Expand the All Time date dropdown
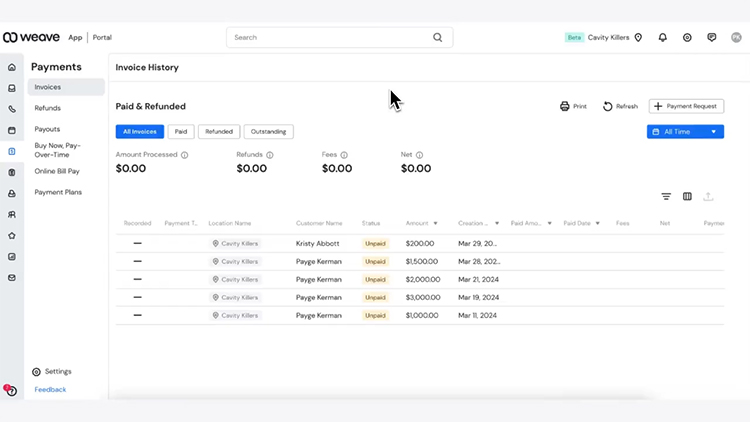750x422 pixels. click(x=685, y=132)
